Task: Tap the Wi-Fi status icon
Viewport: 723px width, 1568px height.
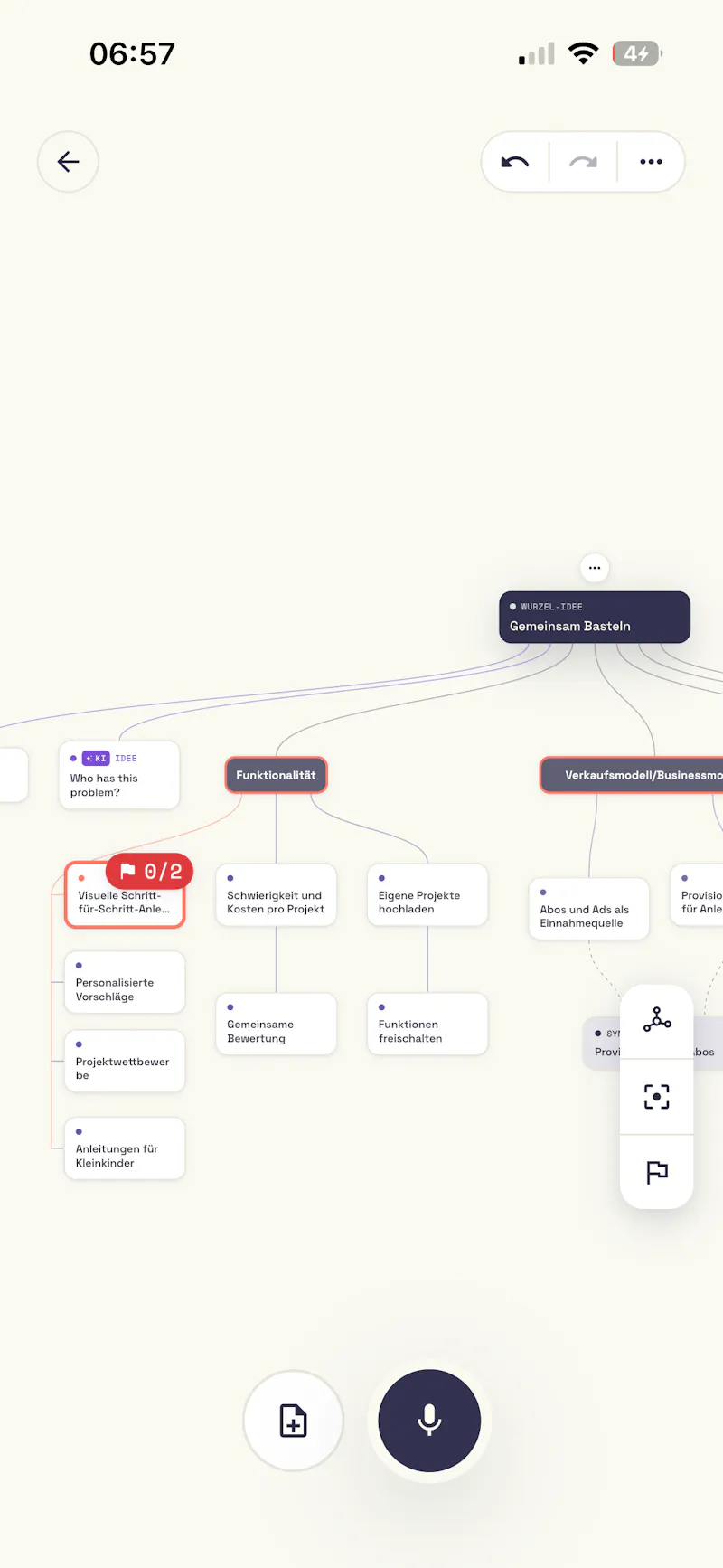Action: (x=584, y=53)
